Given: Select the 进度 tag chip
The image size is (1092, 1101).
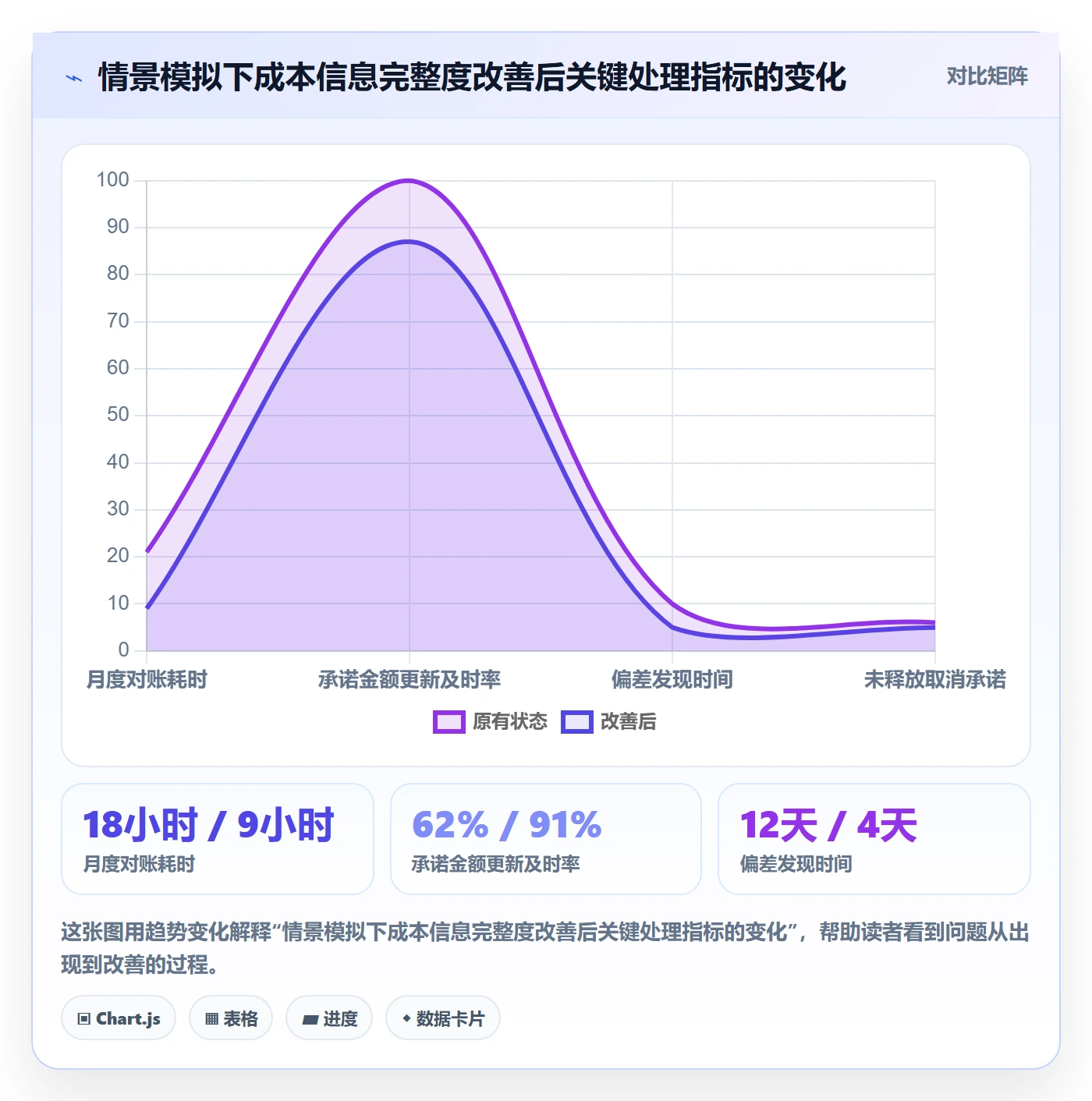Looking at the screenshot, I should 329,1018.
